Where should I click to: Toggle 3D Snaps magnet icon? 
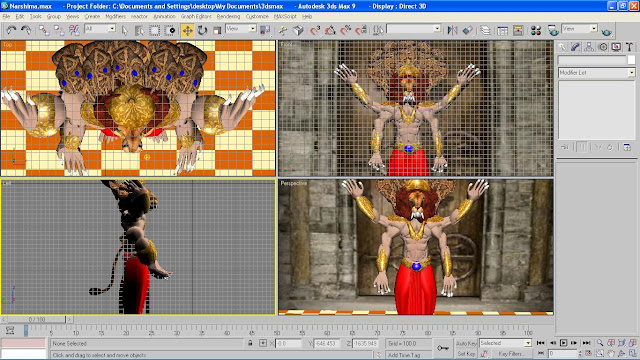pyautogui.click(x=315, y=30)
